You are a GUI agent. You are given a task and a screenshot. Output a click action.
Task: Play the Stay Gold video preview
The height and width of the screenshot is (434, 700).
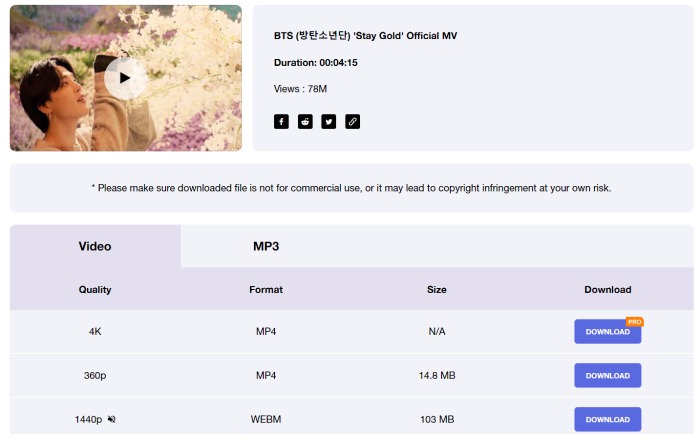pos(125,78)
